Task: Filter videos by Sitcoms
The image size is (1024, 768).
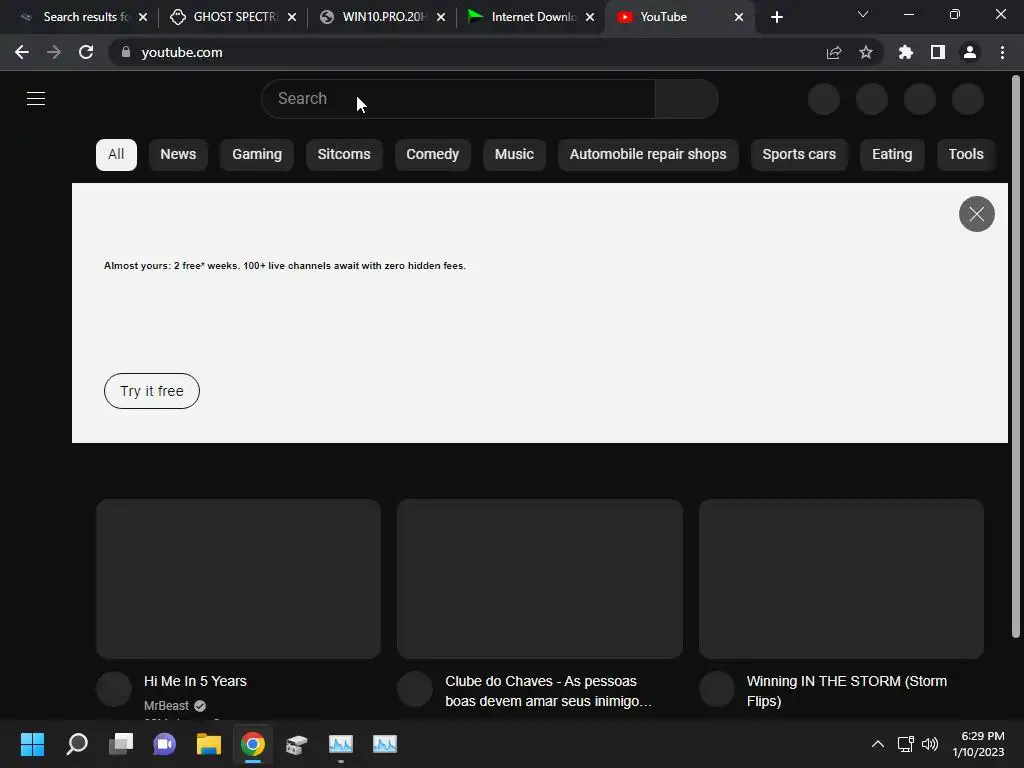Action: 344,155
